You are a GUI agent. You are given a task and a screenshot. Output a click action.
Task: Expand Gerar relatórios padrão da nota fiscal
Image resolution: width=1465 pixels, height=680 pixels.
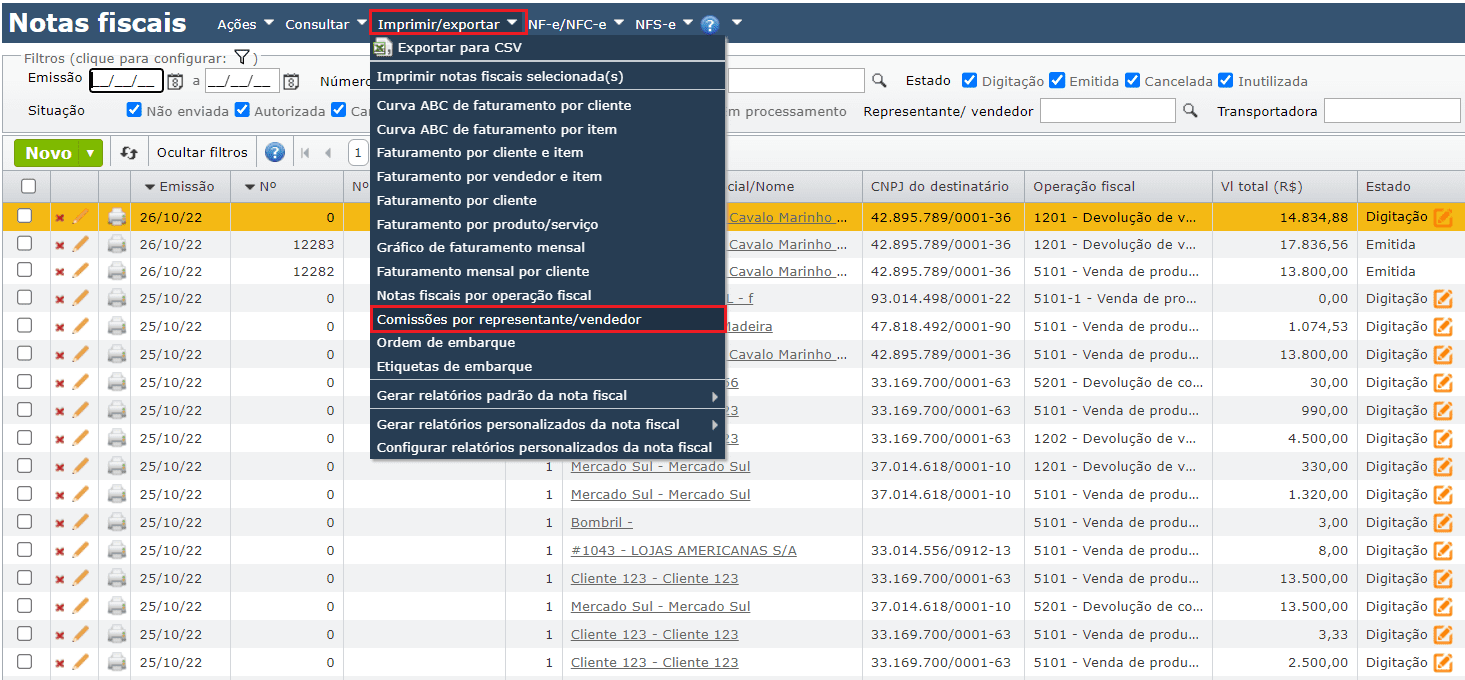(x=547, y=396)
